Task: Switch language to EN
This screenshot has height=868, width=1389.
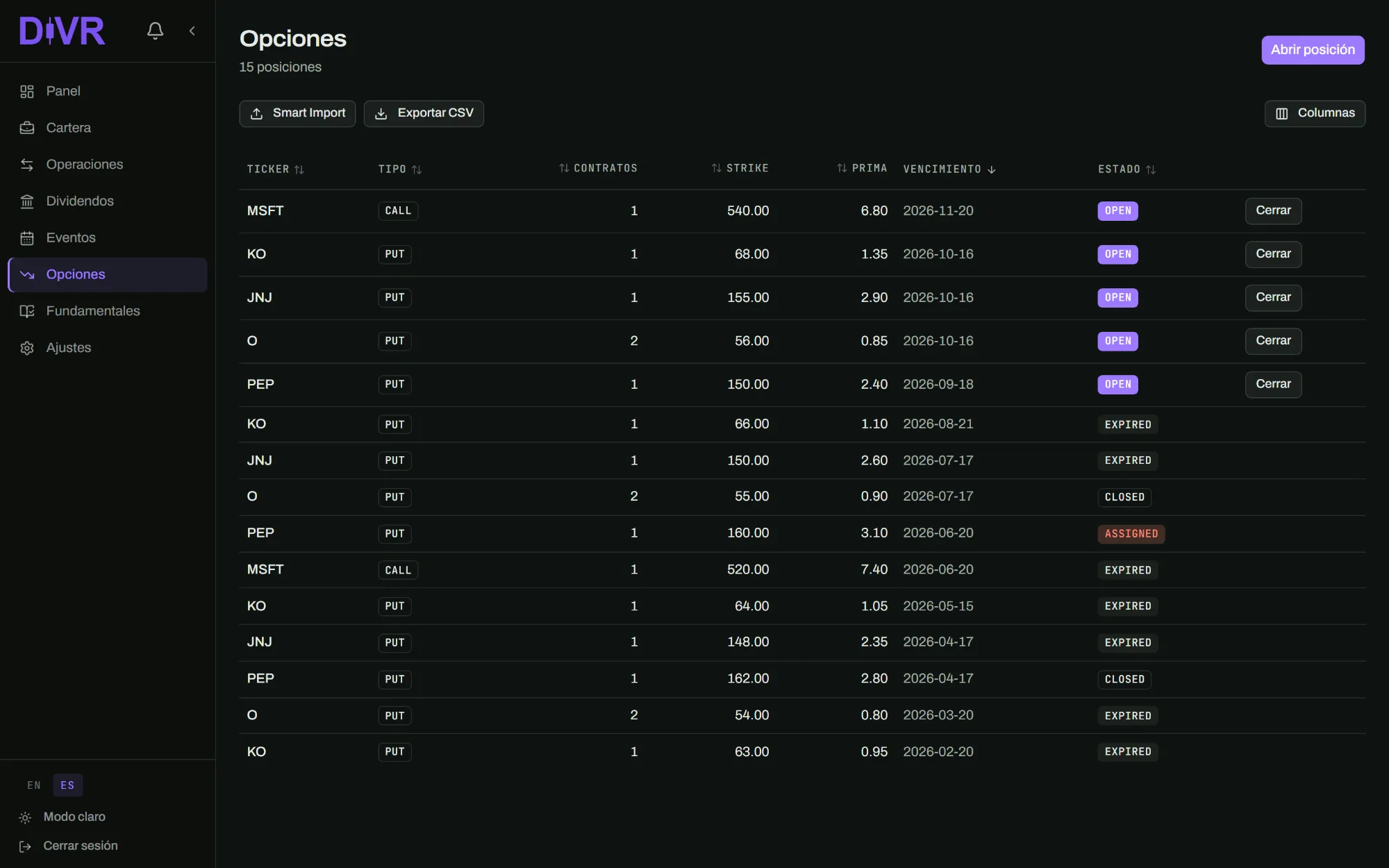Action: [x=34, y=785]
